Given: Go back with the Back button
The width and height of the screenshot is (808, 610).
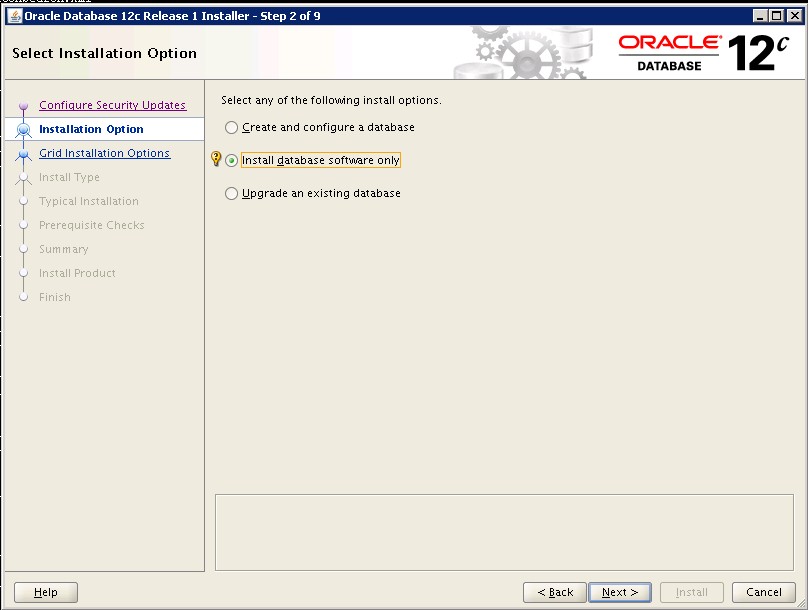Looking at the screenshot, I should pyautogui.click(x=555, y=592).
